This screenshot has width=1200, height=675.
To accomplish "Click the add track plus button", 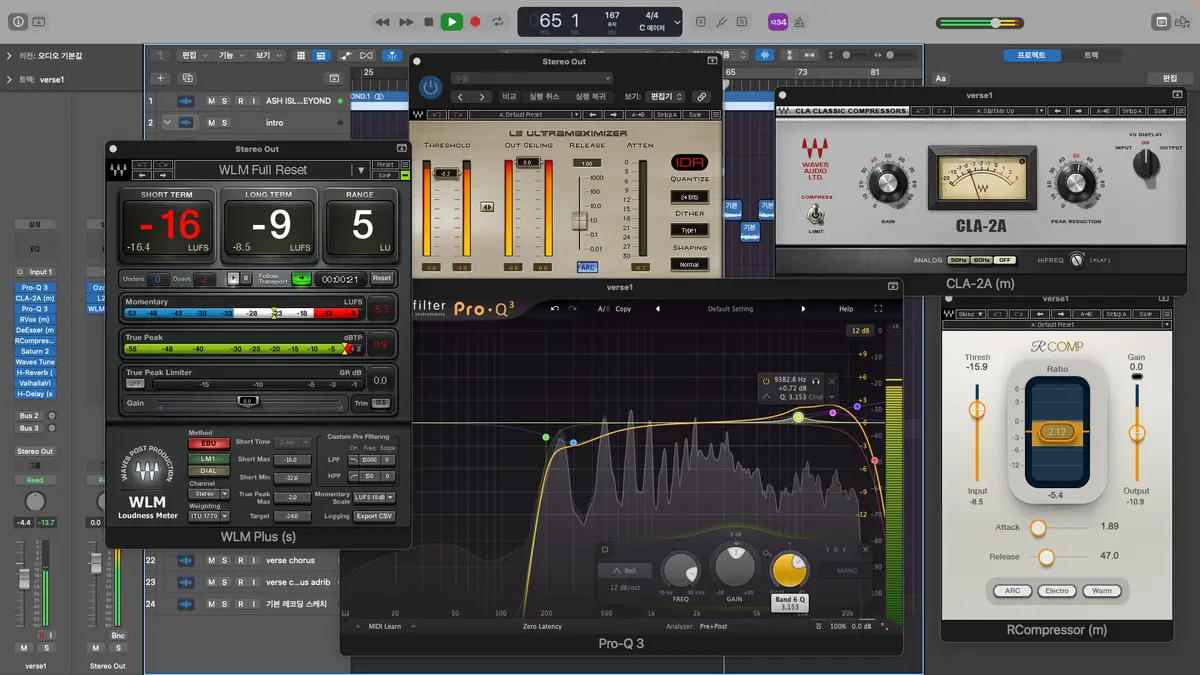I will [x=160, y=78].
